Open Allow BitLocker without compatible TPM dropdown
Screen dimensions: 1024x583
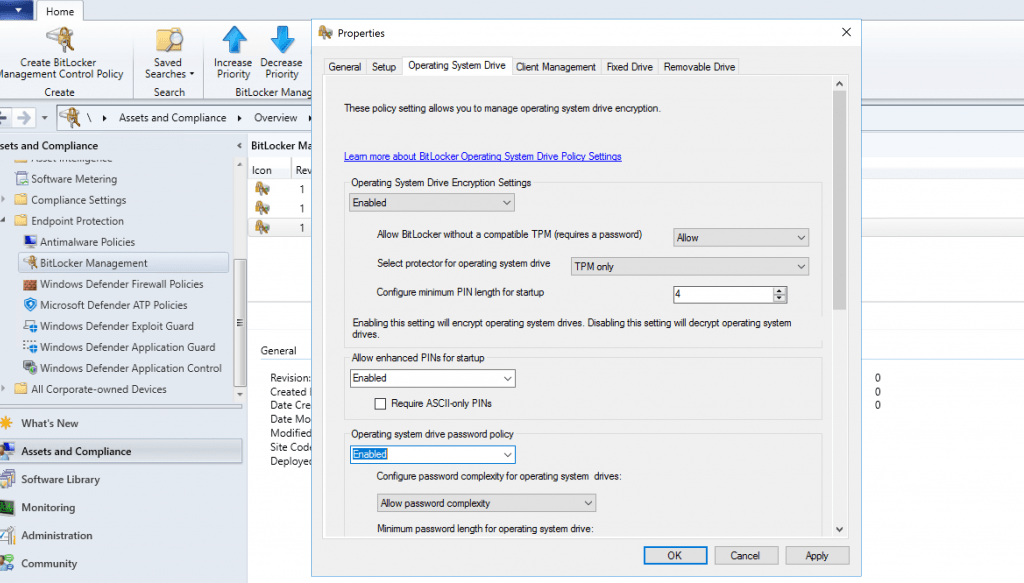tap(741, 238)
